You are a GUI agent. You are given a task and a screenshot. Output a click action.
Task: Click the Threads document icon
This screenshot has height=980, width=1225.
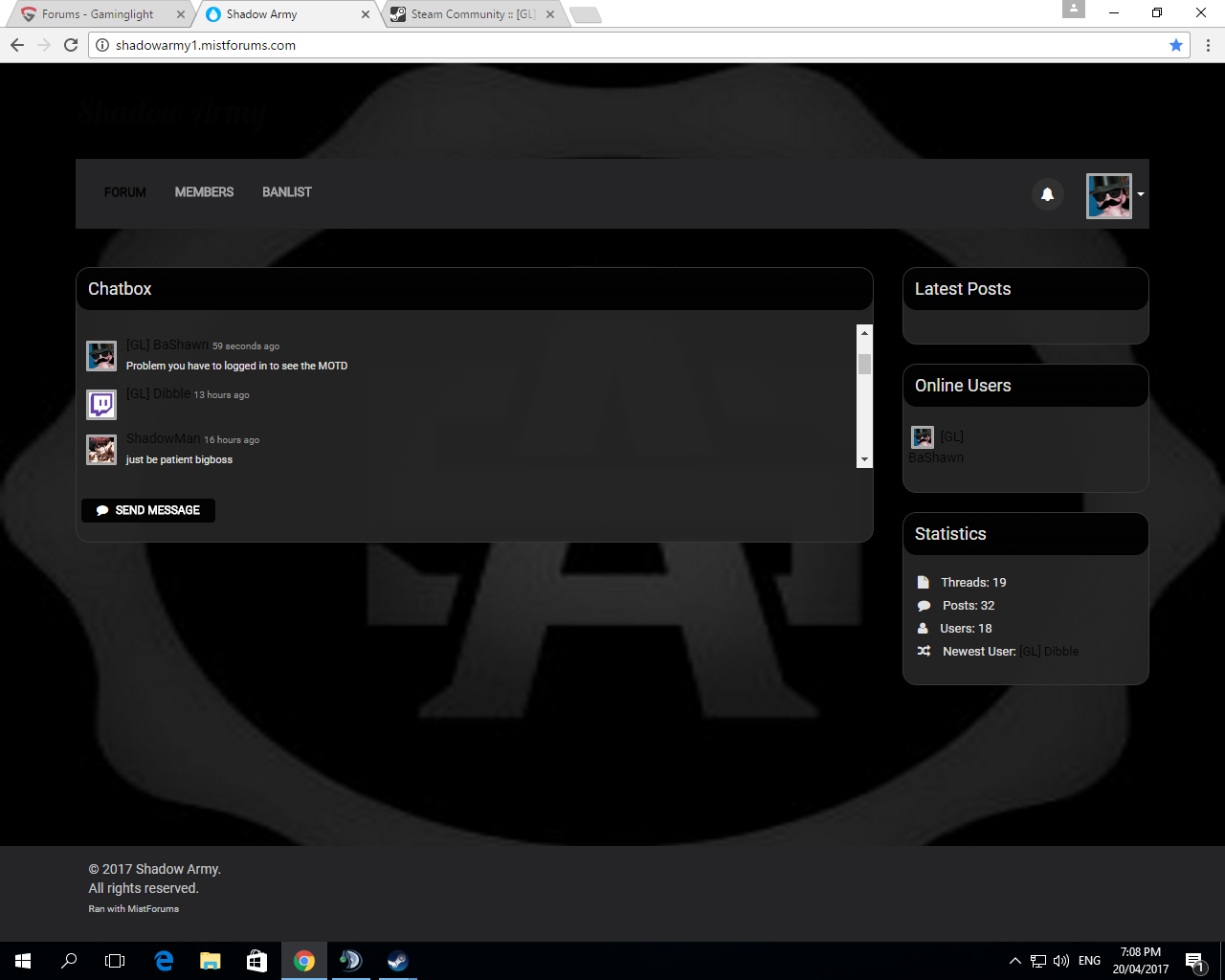924,583
